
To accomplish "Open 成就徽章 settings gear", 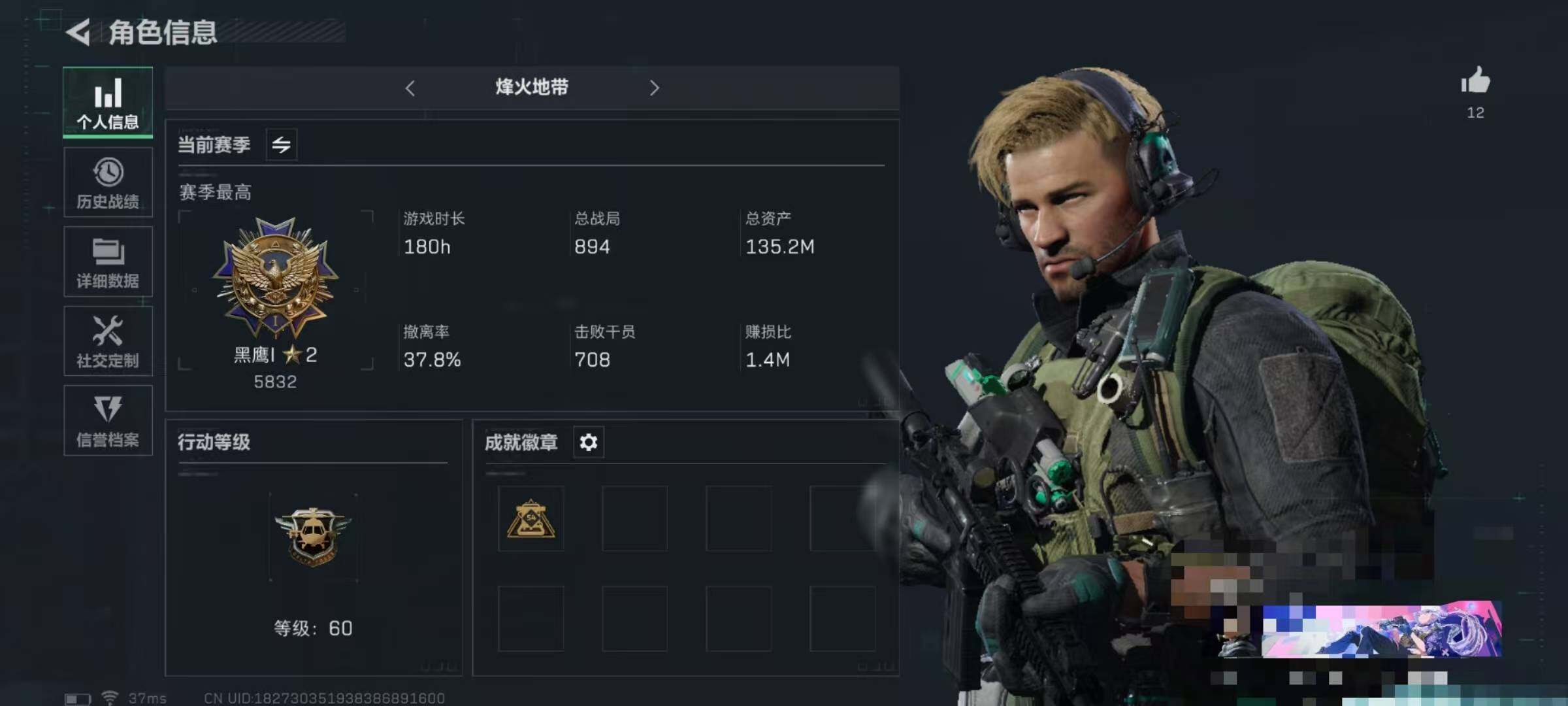I will pos(589,443).
